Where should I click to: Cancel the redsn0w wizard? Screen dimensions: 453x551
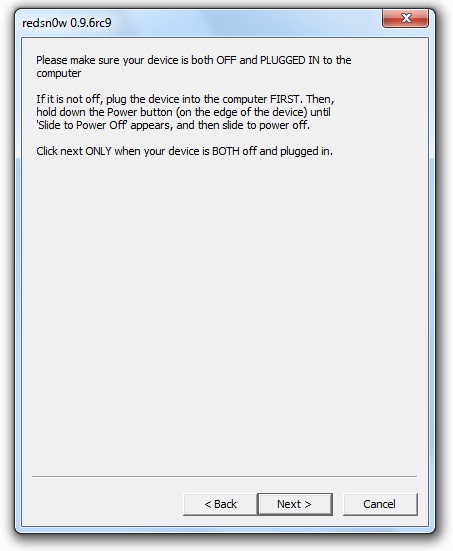[x=380, y=504]
